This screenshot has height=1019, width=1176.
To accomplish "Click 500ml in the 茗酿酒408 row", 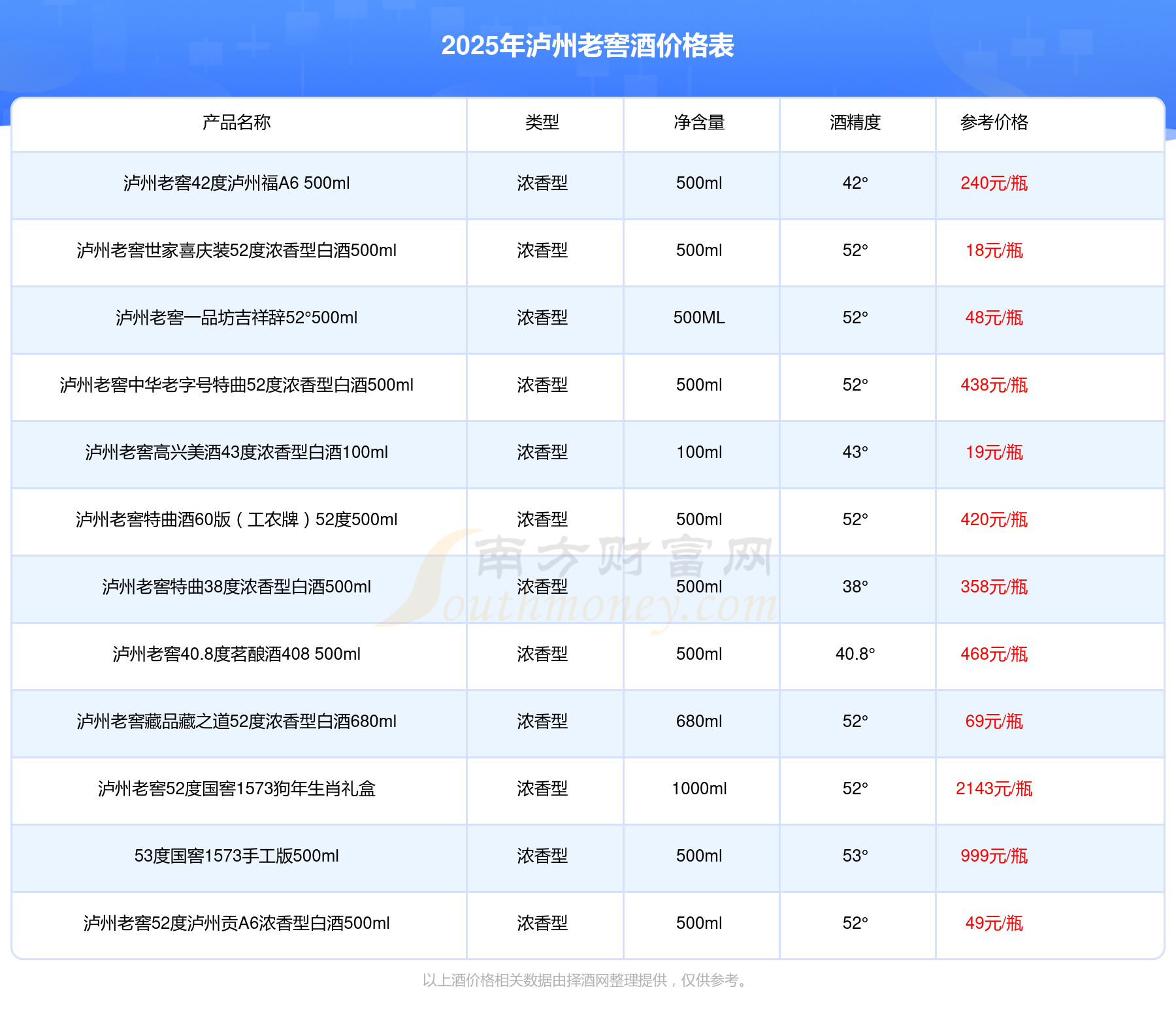I will tap(699, 654).
